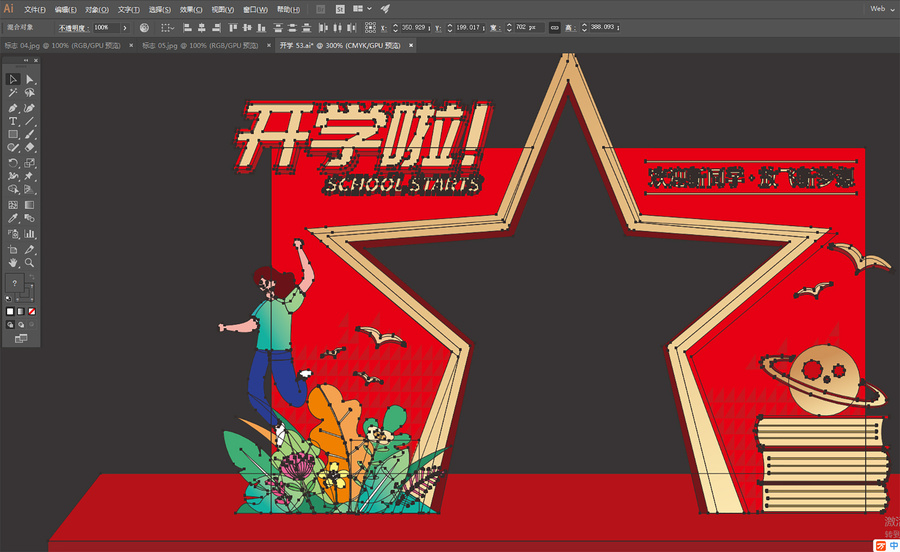This screenshot has height=552, width=900.
Task: Select the Eyedropper tool
Action: pos(13,218)
